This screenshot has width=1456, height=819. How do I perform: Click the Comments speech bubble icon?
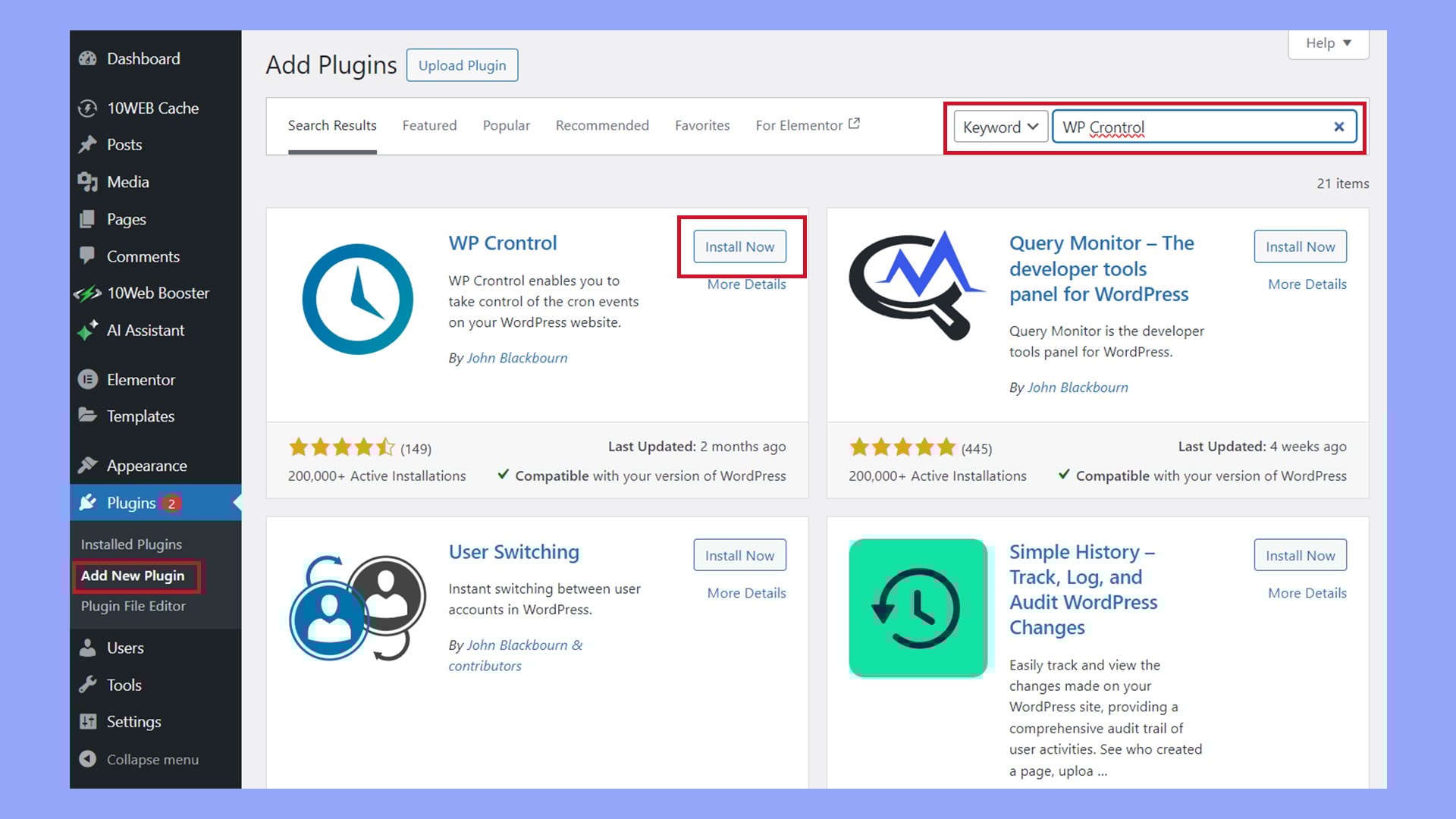[x=88, y=256]
